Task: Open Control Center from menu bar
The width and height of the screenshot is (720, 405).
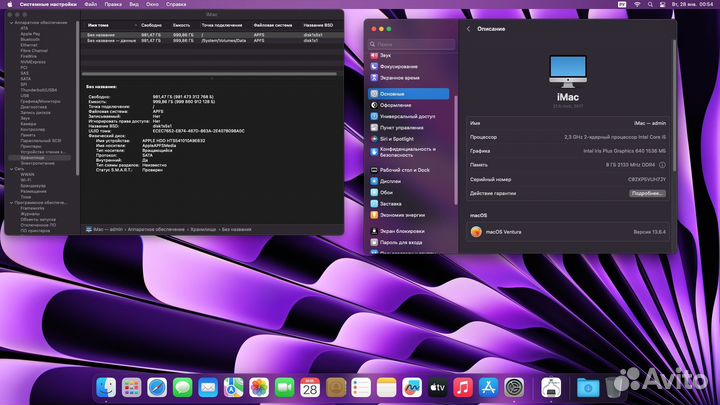Action: pos(663,4)
